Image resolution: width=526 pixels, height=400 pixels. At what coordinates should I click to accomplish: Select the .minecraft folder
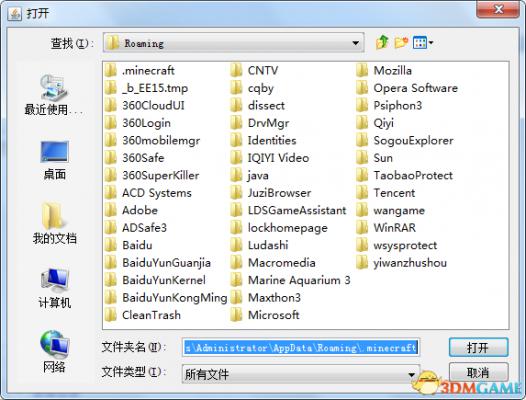[140, 70]
